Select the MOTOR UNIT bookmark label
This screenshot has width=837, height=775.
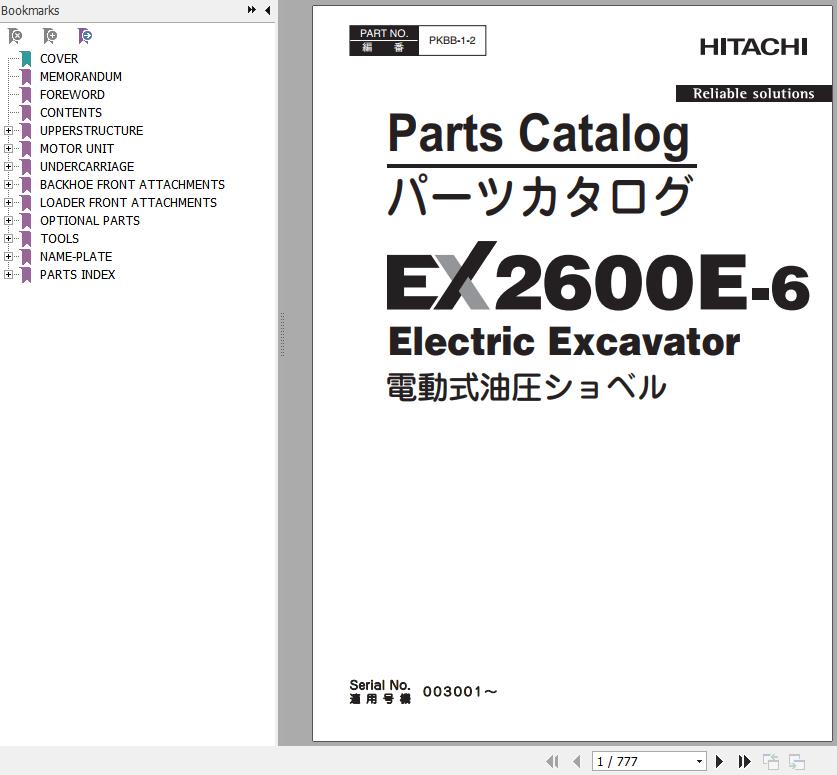coord(77,148)
